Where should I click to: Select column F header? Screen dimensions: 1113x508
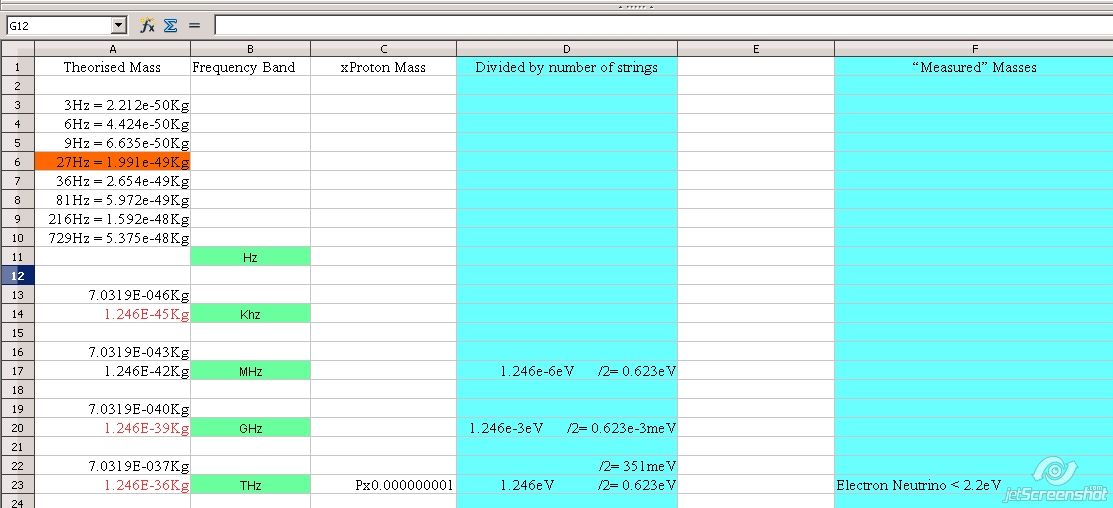point(974,49)
